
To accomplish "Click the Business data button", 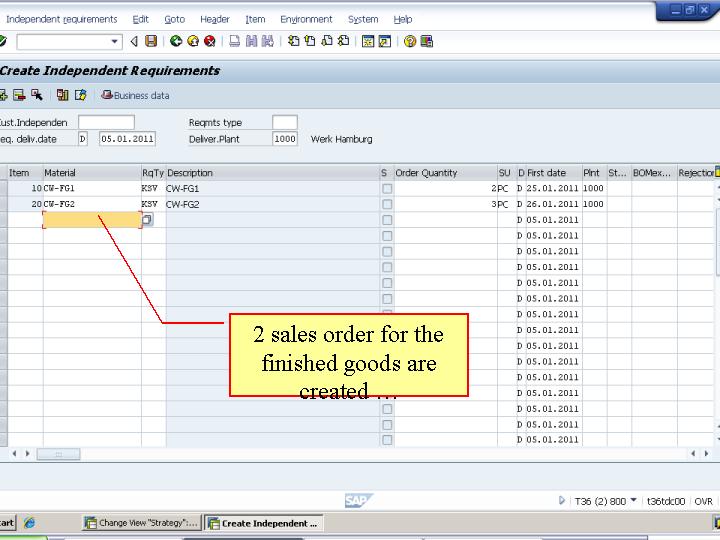I will click(x=135, y=95).
